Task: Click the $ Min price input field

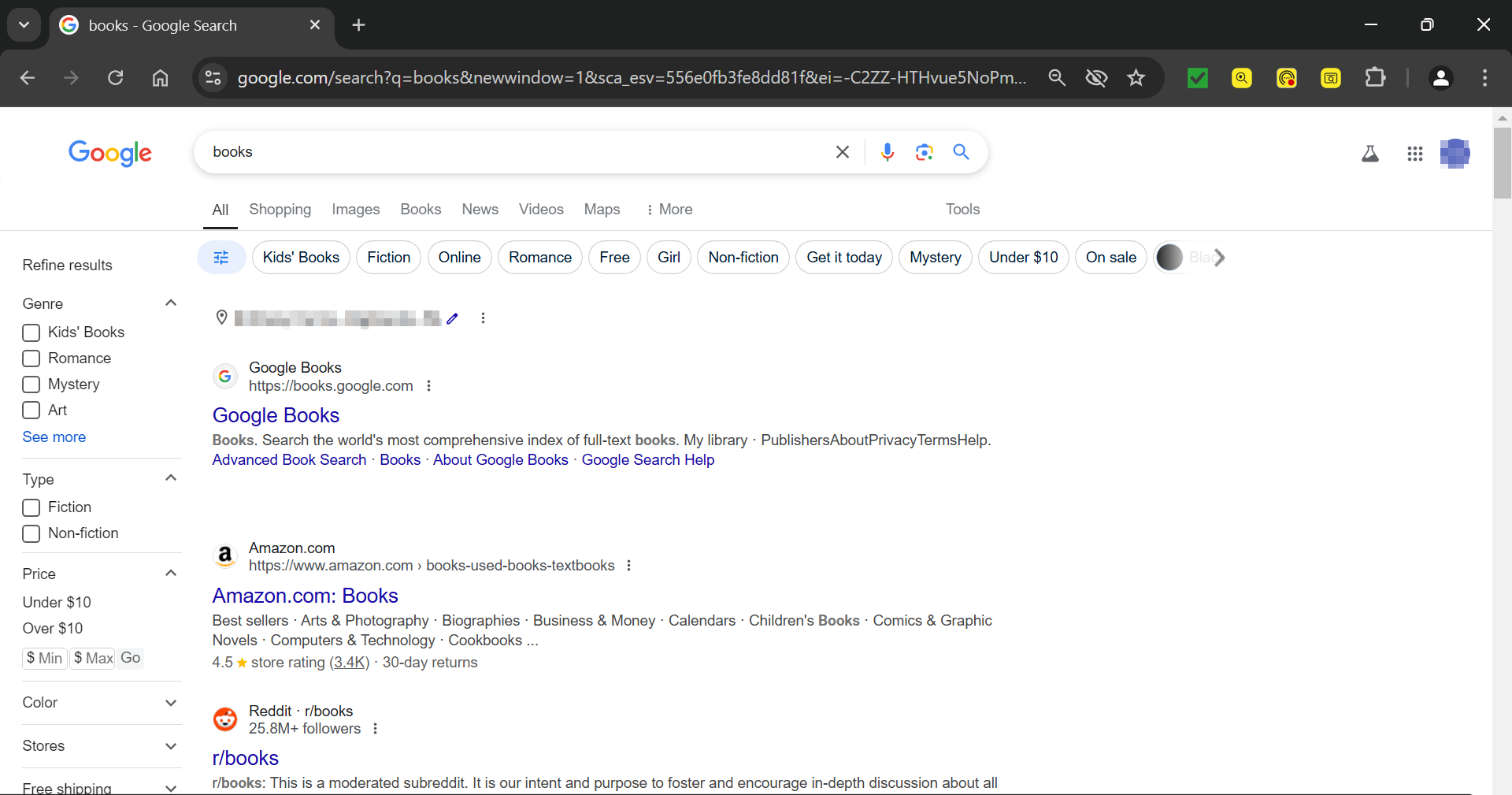Action: pos(45,658)
